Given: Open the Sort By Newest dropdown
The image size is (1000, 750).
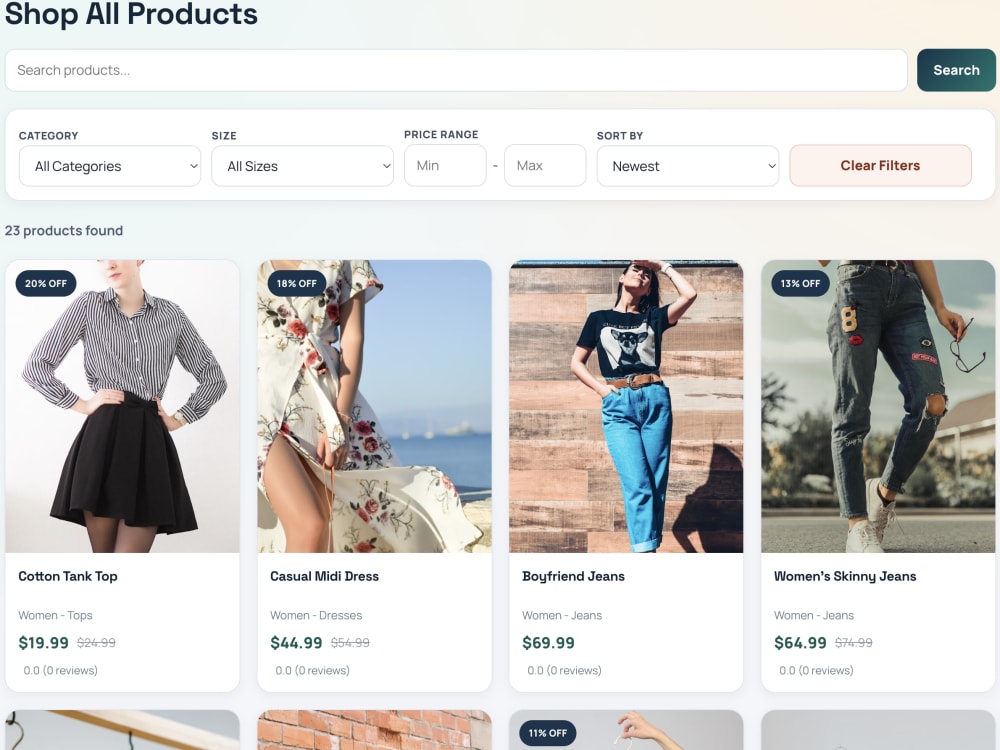Looking at the screenshot, I should point(688,166).
